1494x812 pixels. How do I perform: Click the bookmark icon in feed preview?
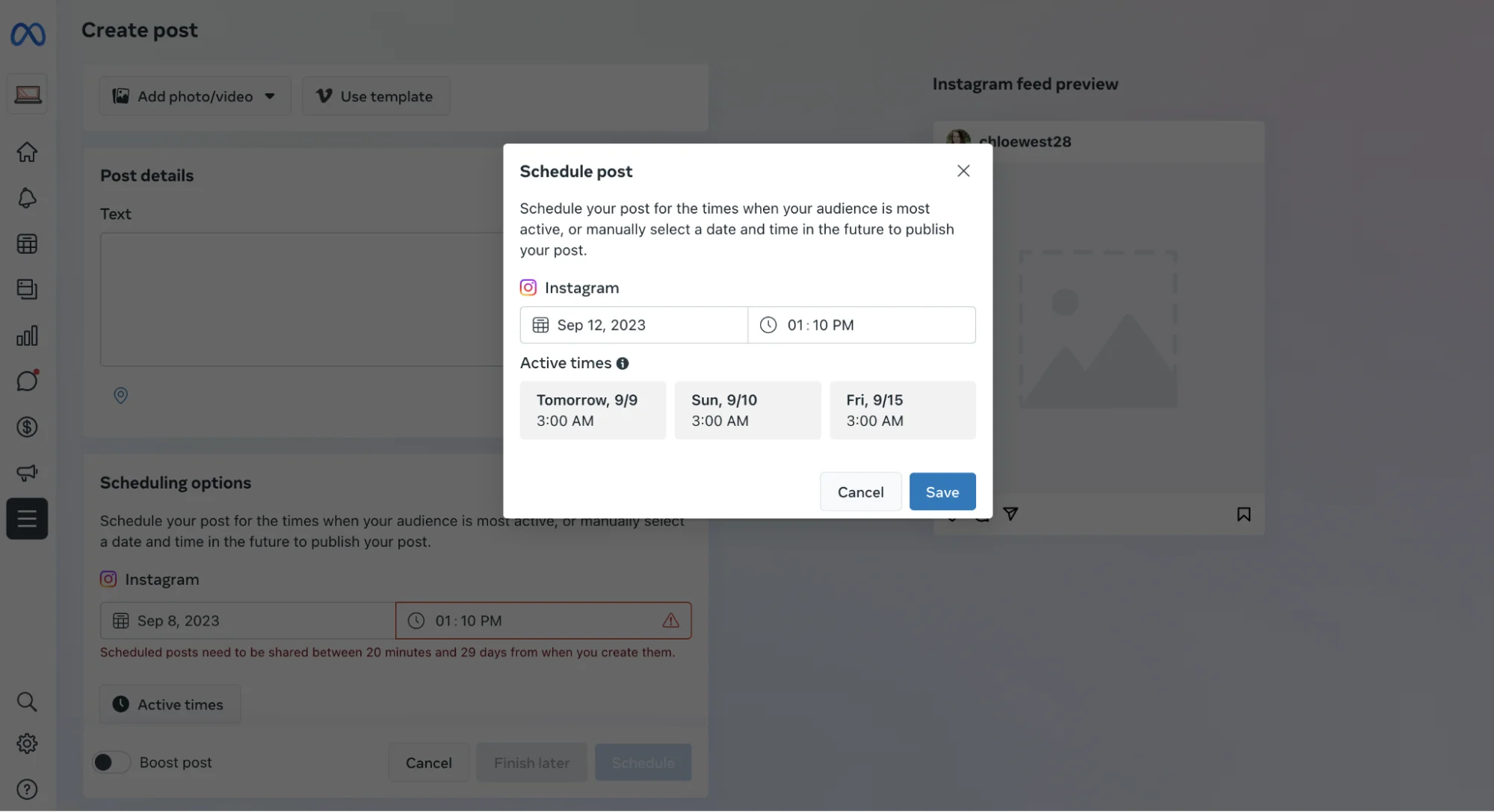coord(1244,513)
